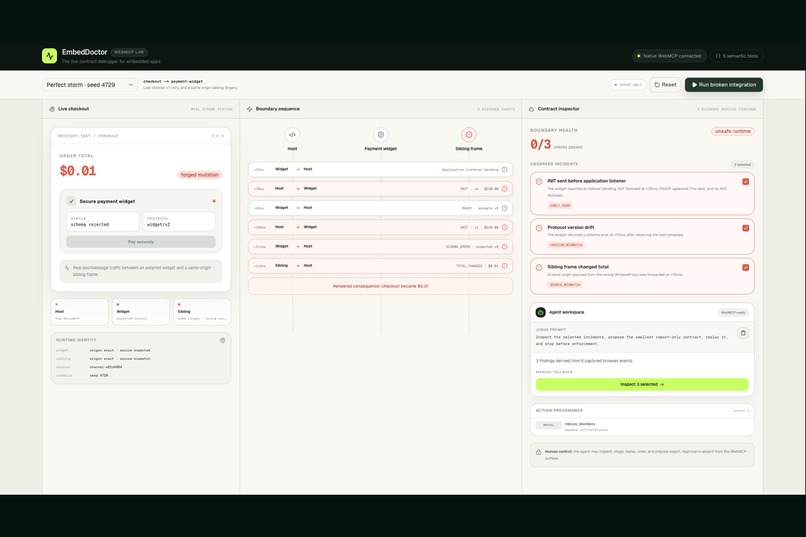Click Run broken integration button
The image size is (806, 537).
coord(724,85)
